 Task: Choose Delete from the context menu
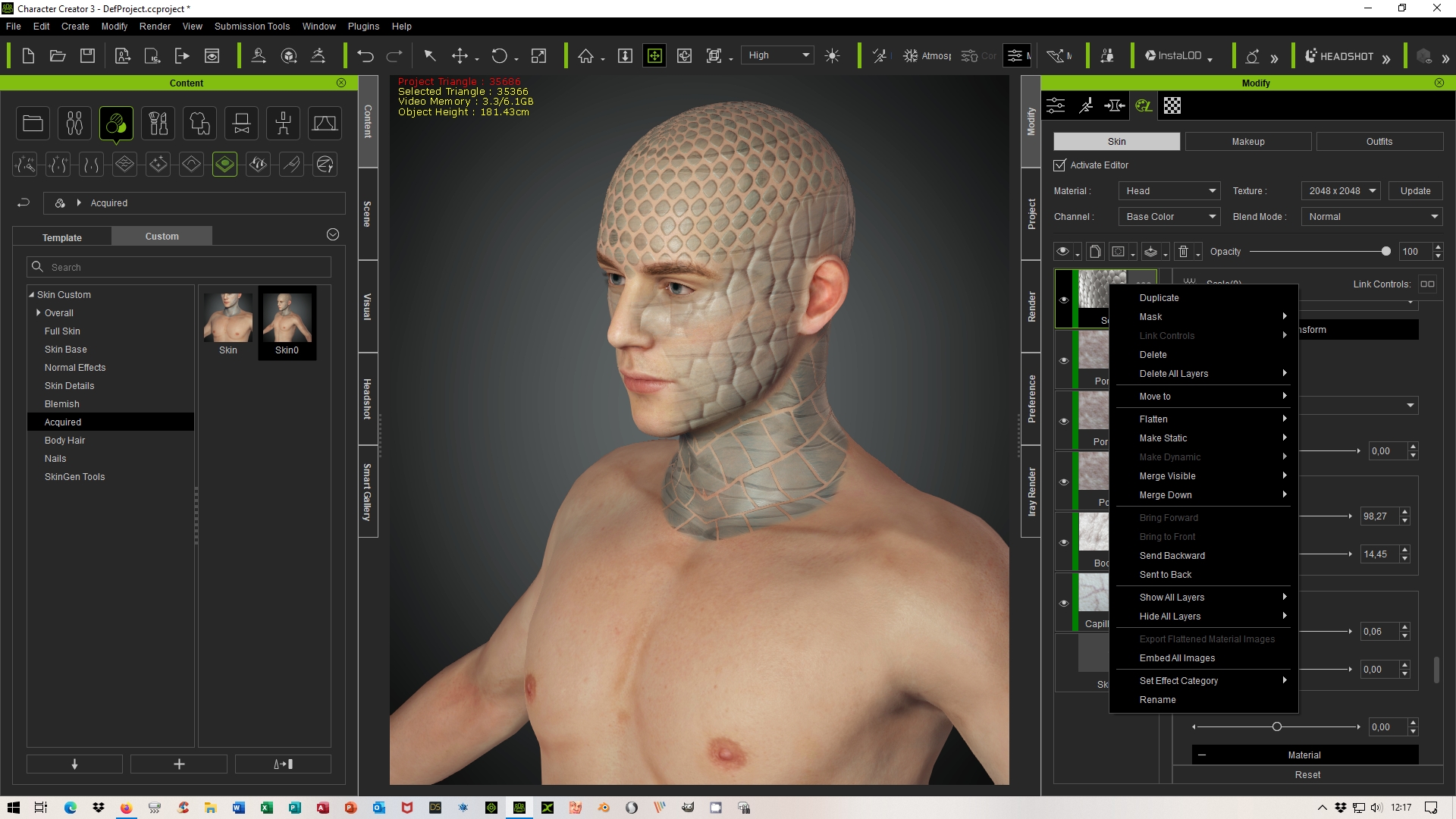pos(1203,355)
